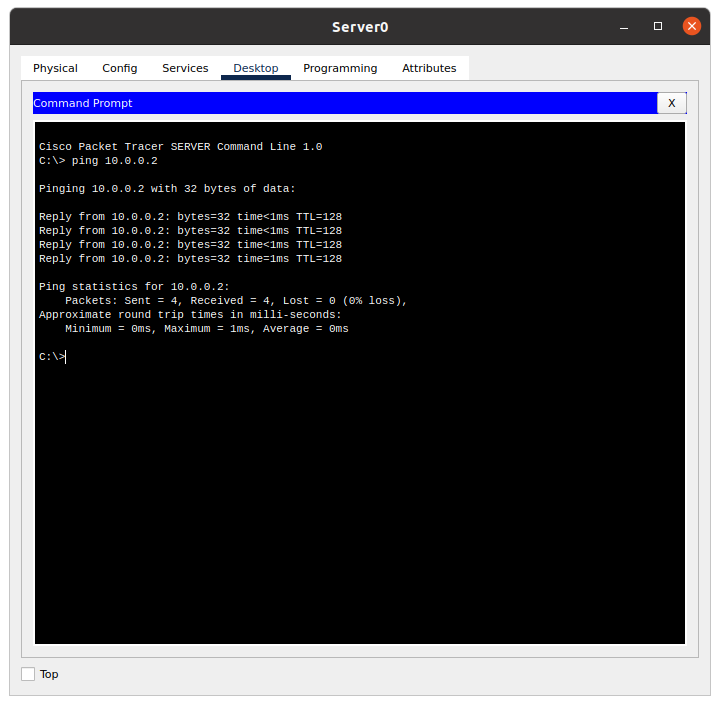720x705 pixels.
Task: Open the Attributes tab
Action: (429, 68)
